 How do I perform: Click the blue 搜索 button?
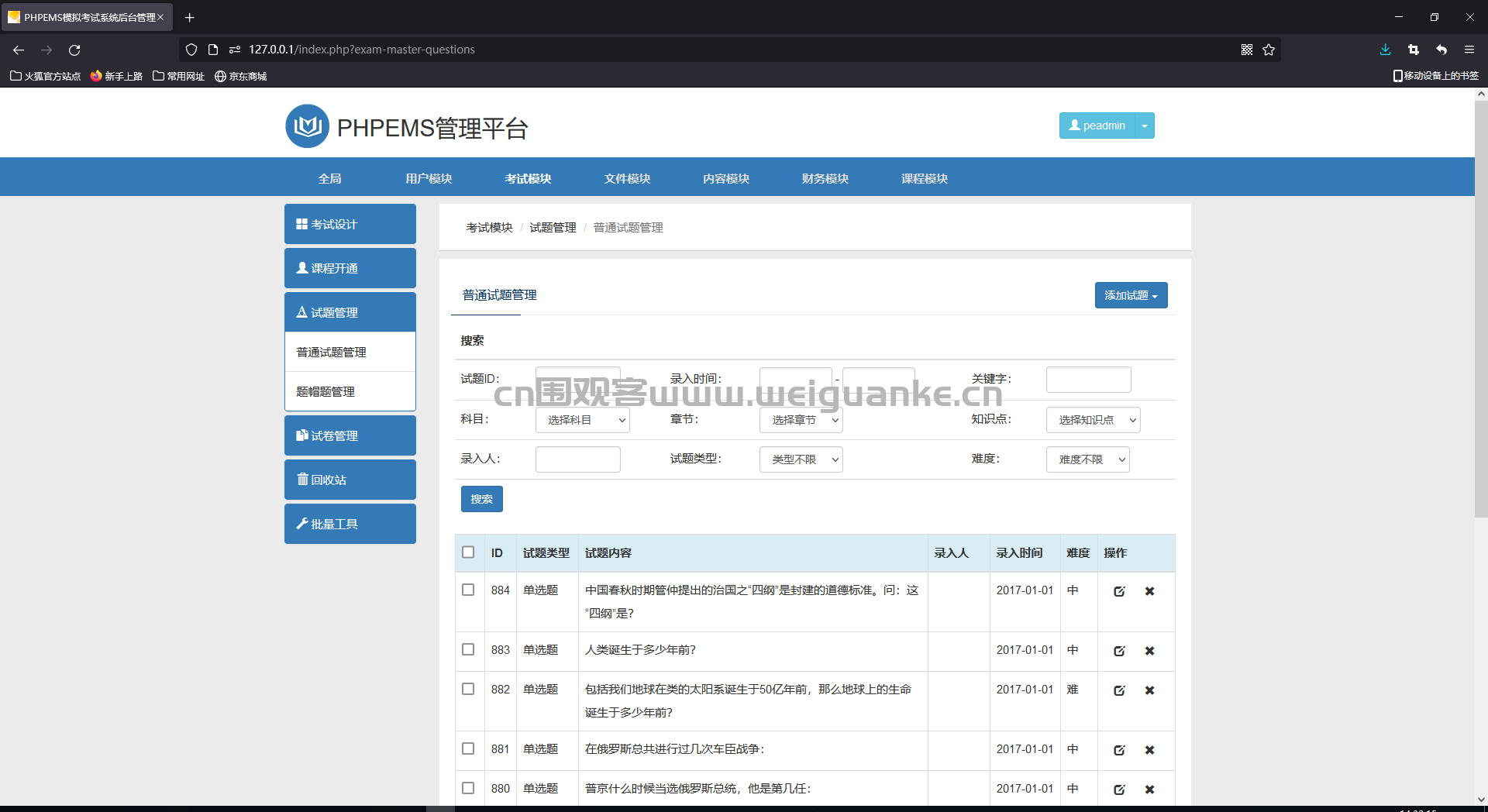(482, 499)
